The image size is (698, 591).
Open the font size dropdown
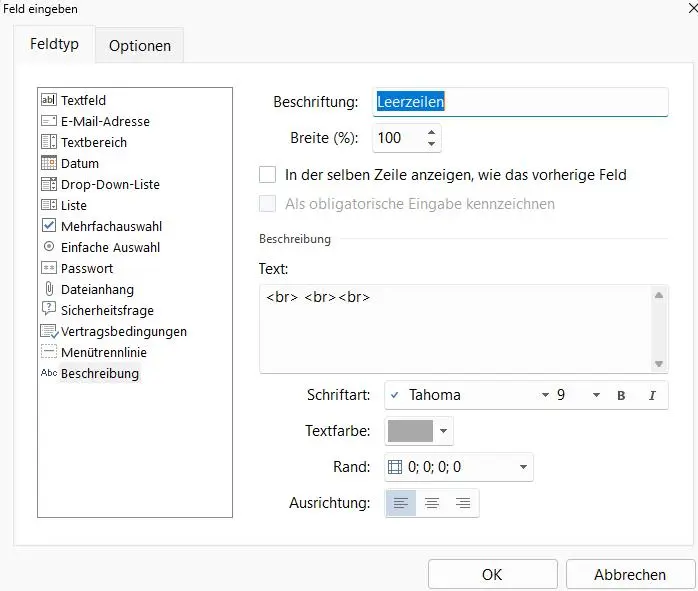click(596, 395)
